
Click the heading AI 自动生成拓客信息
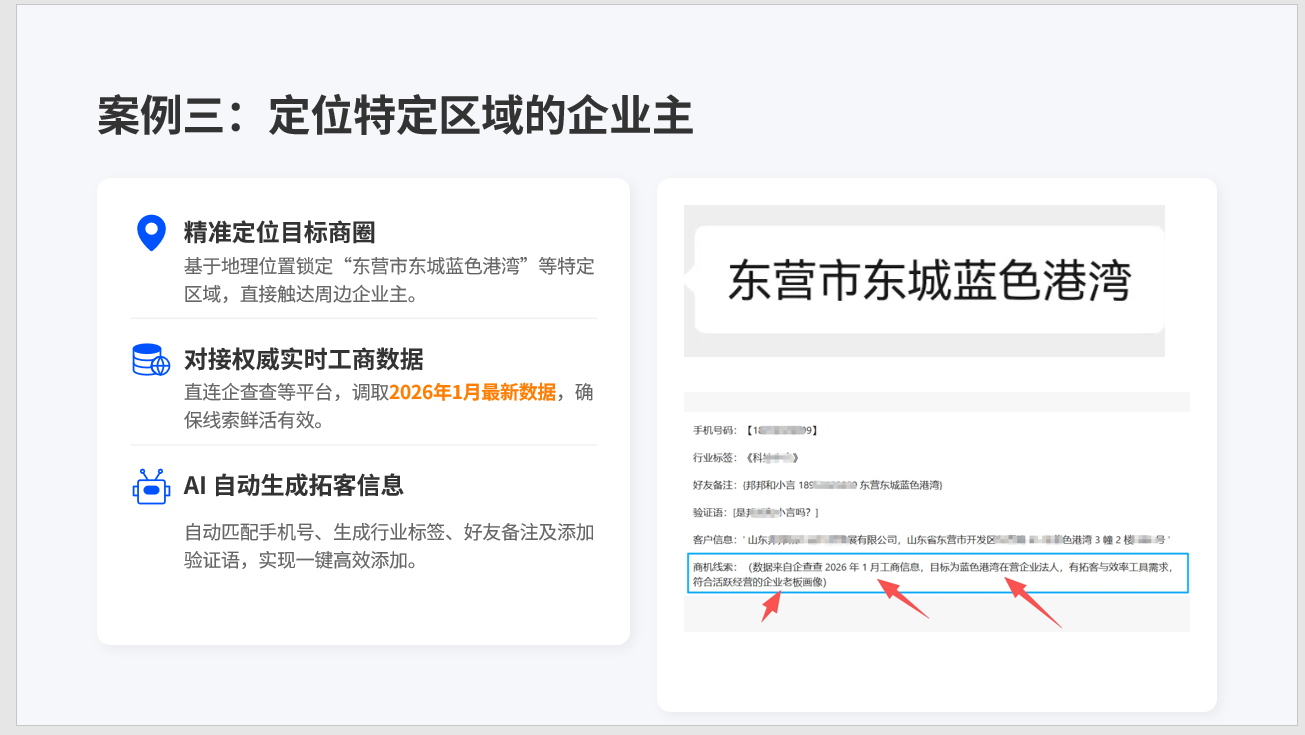293,486
